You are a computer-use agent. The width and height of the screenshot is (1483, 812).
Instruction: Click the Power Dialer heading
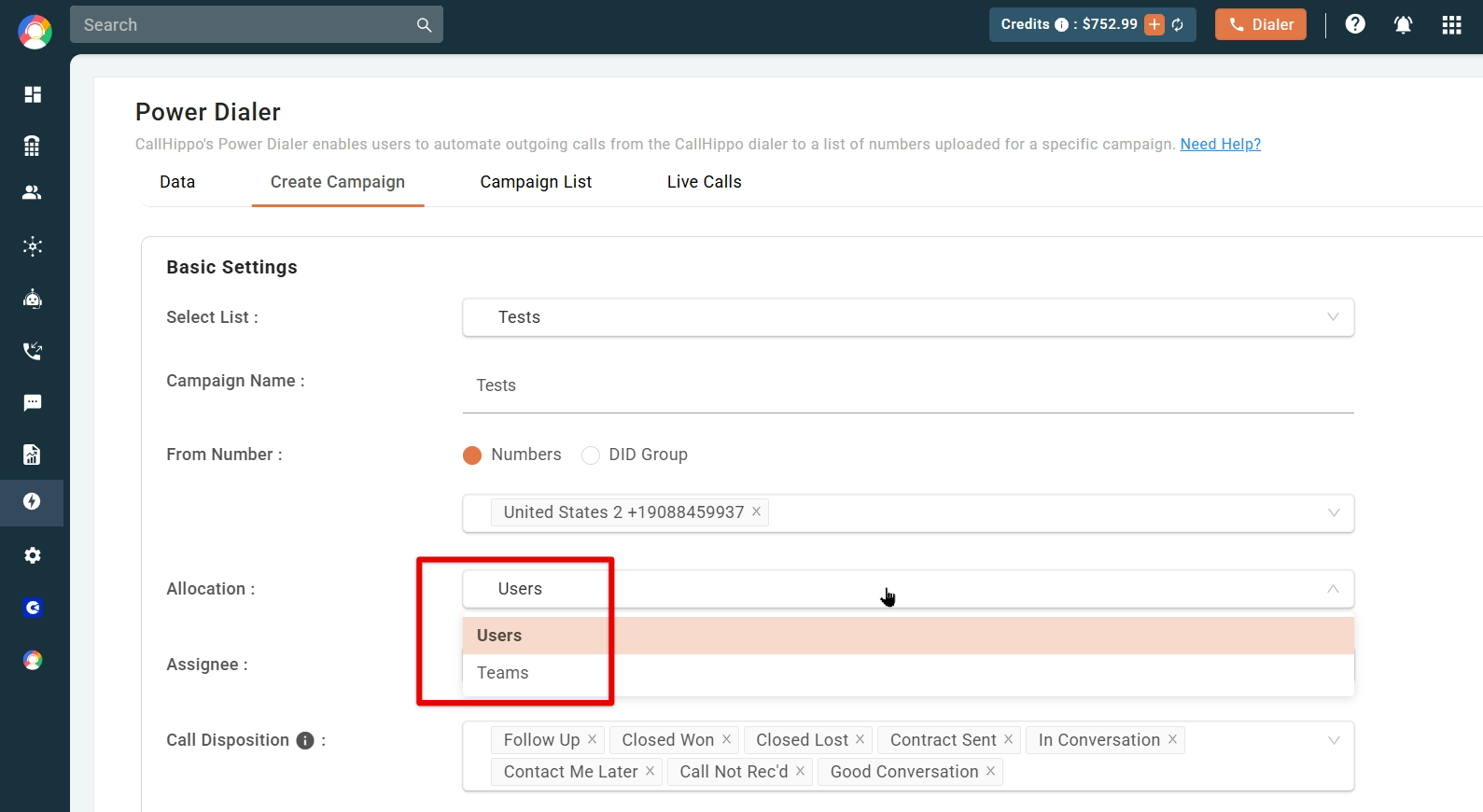(x=208, y=112)
